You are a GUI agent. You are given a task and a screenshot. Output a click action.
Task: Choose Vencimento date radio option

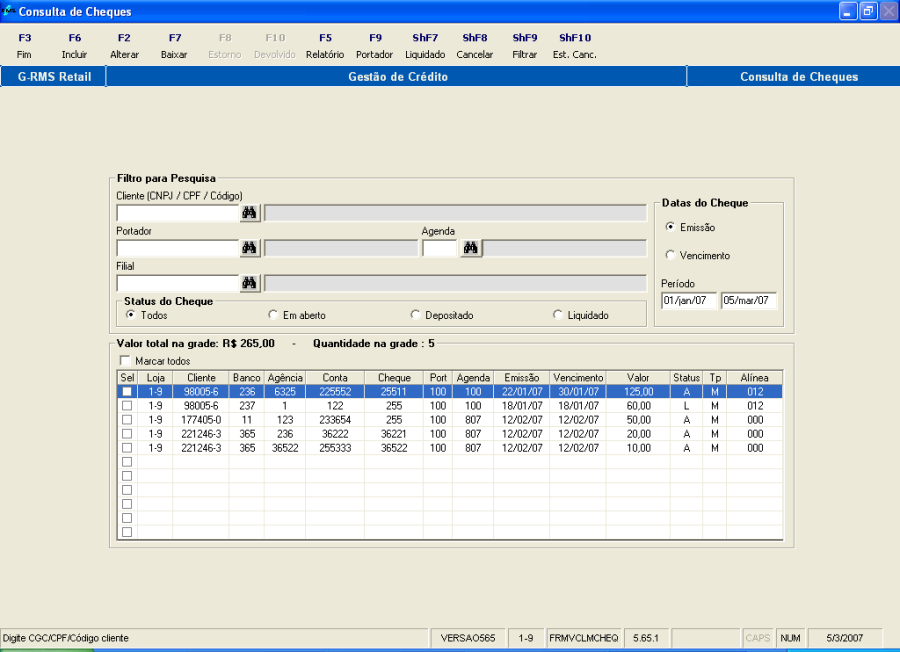[x=670, y=255]
